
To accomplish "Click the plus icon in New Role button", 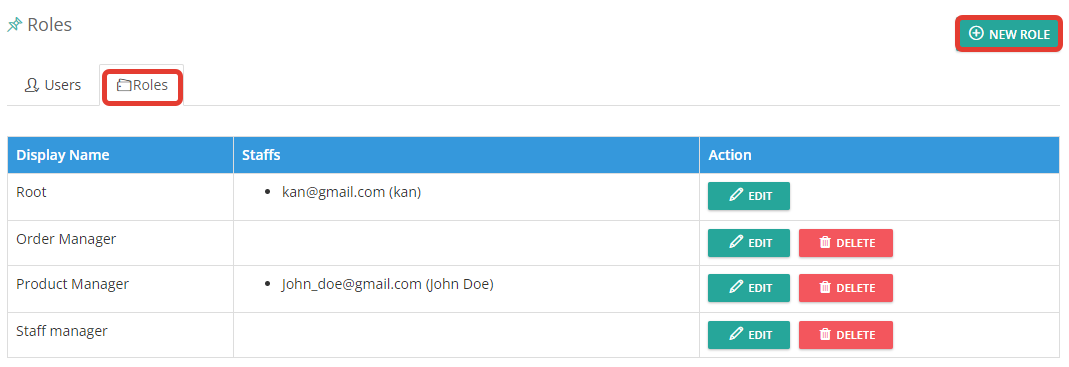I will click(976, 33).
